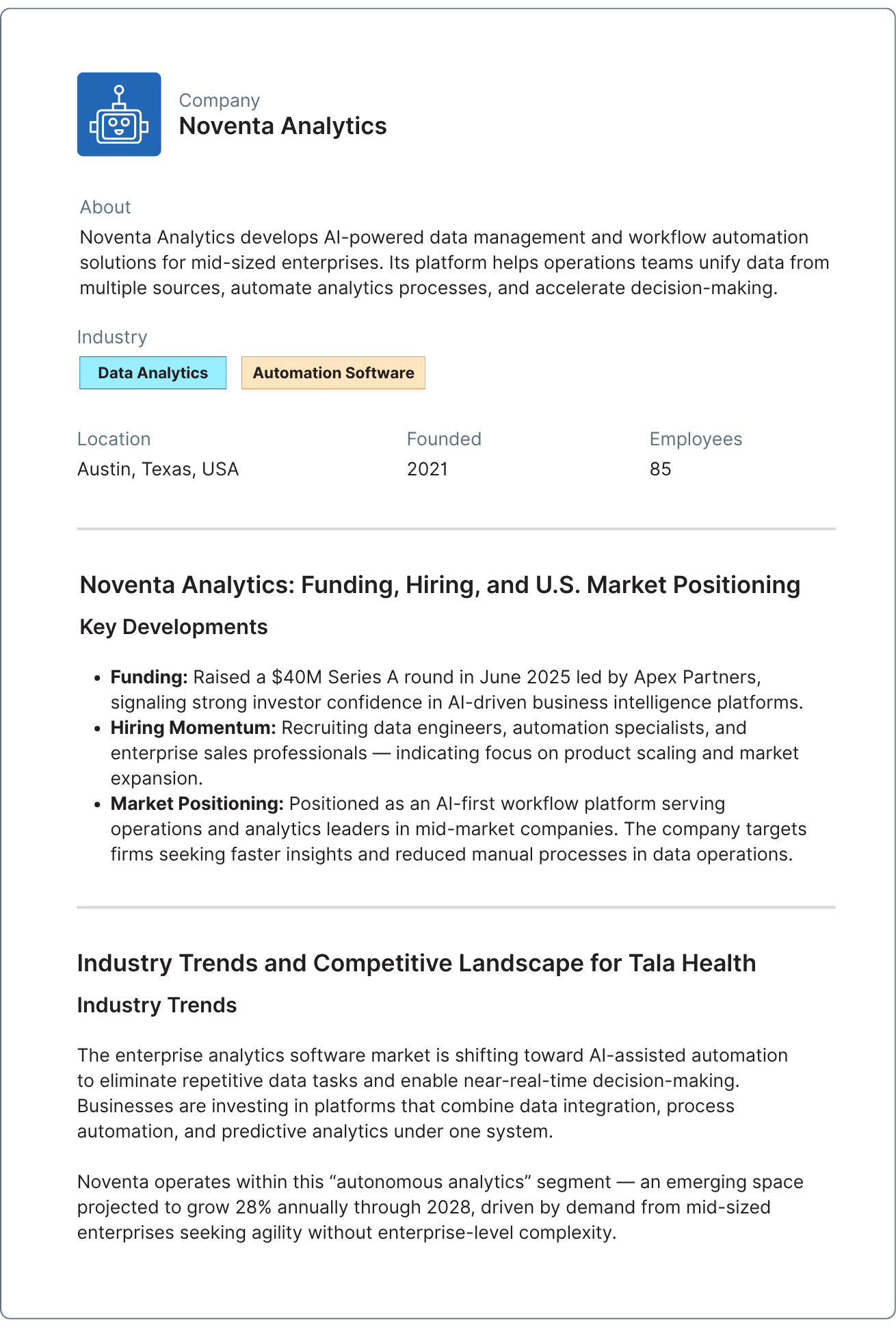The image size is (896, 1327).
Task: Click the Industry Trends and Competitive Landscape heading
Action: click(417, 963)
